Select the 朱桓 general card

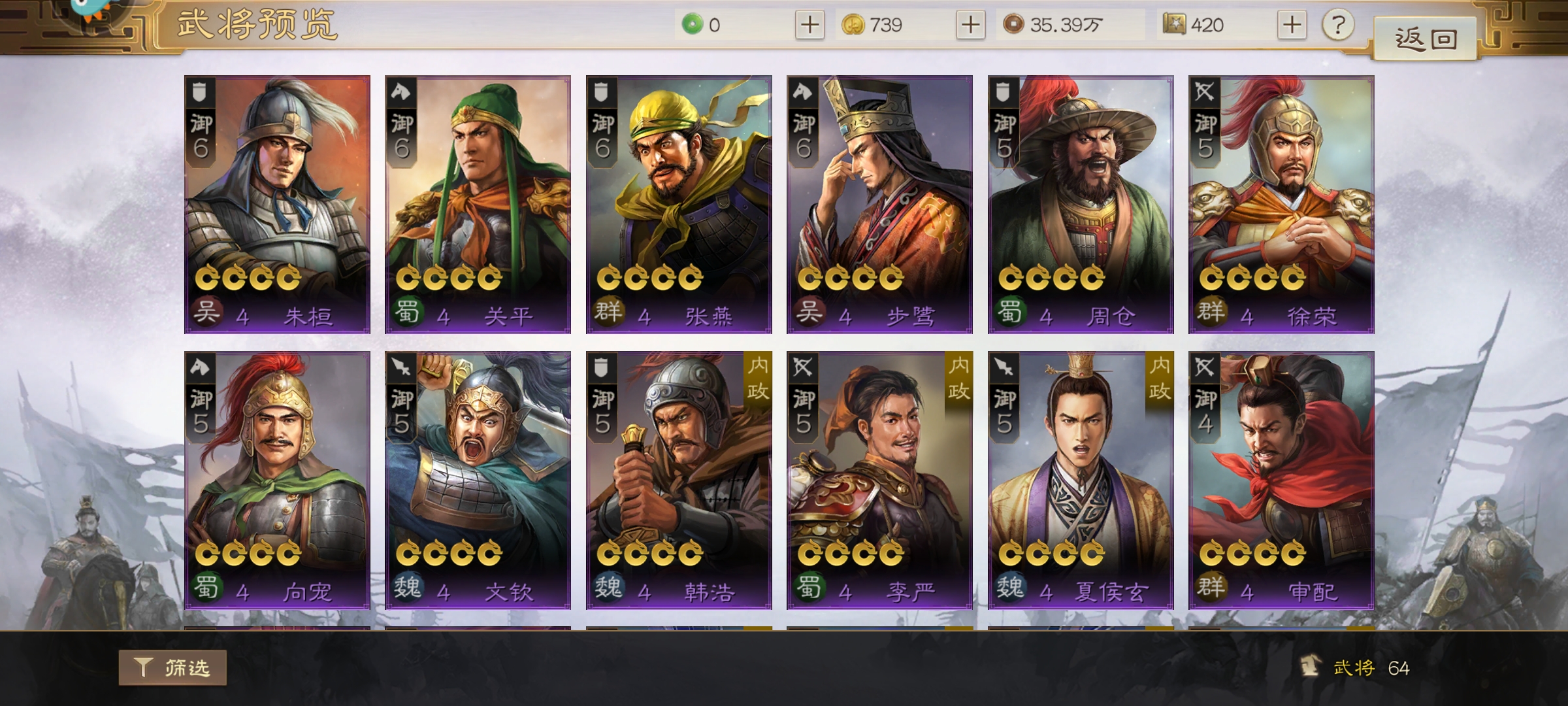[x=277, y=205]
